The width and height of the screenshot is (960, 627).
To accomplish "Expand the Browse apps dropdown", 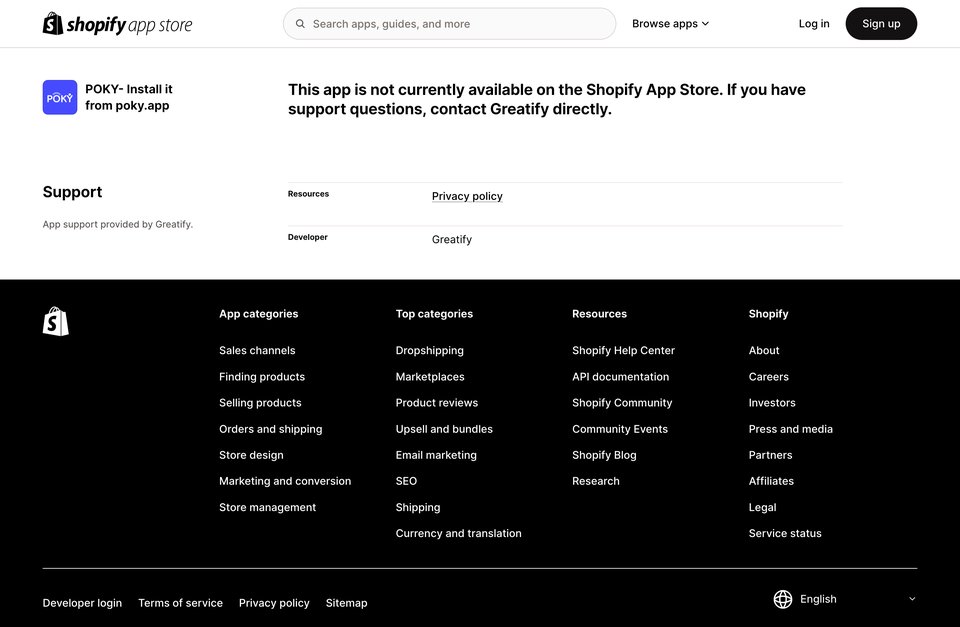I will click(x=670, y=24).
